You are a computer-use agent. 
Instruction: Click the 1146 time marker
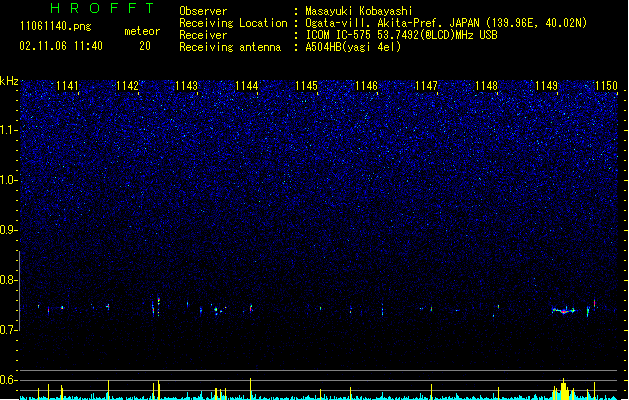coord(367,86)
